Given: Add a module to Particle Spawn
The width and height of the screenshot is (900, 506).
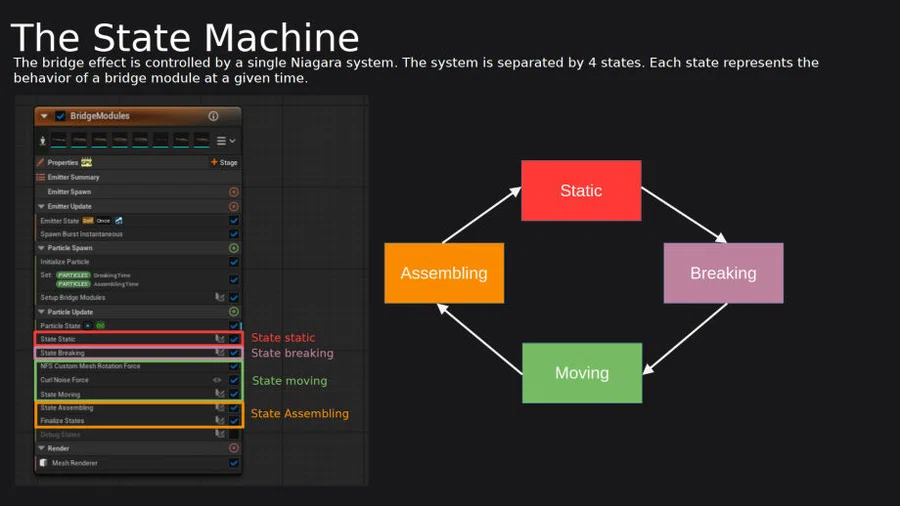Looking at the screenshot, I should [234, 248].
